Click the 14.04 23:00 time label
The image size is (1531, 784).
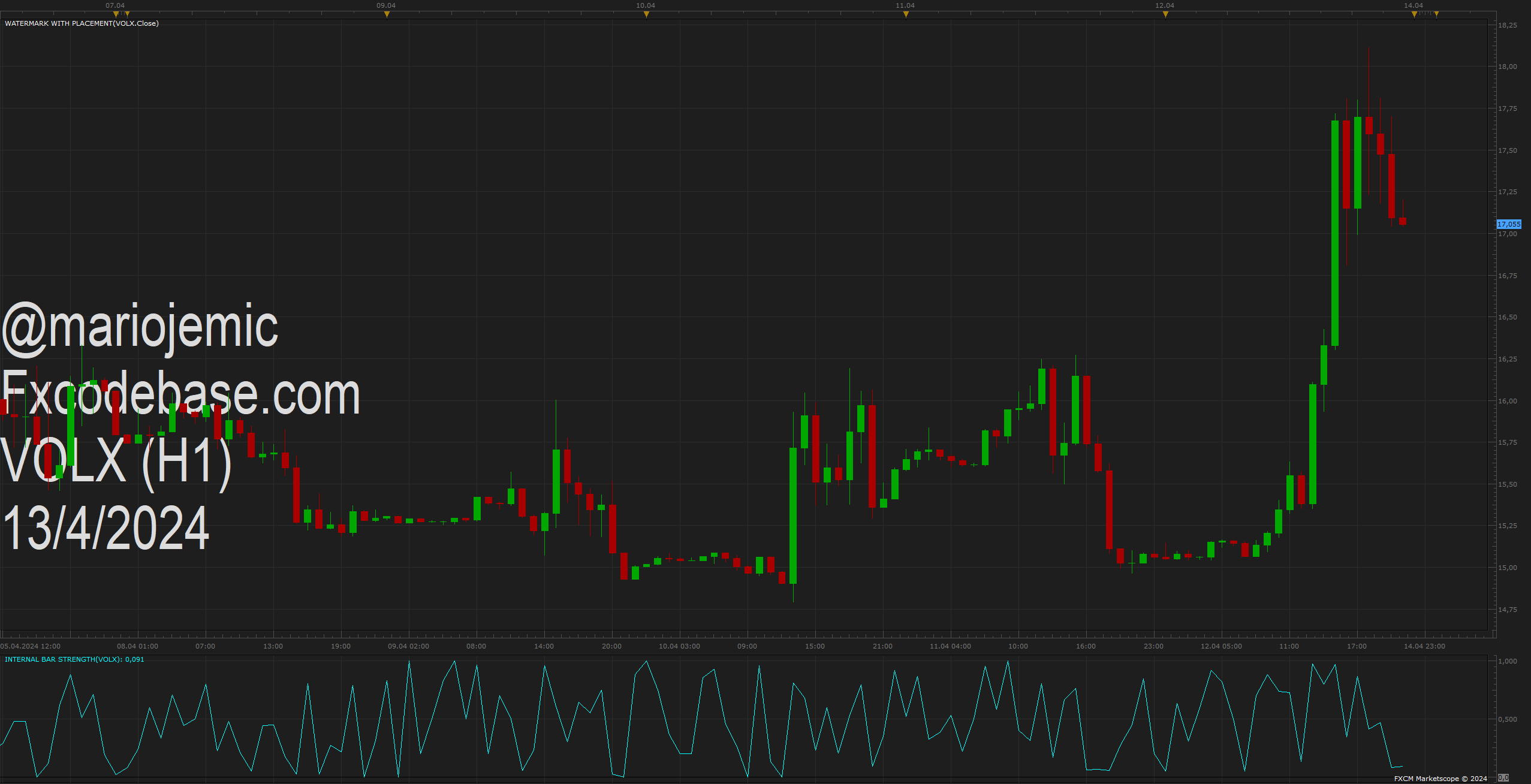click(x=1424, y=646)
